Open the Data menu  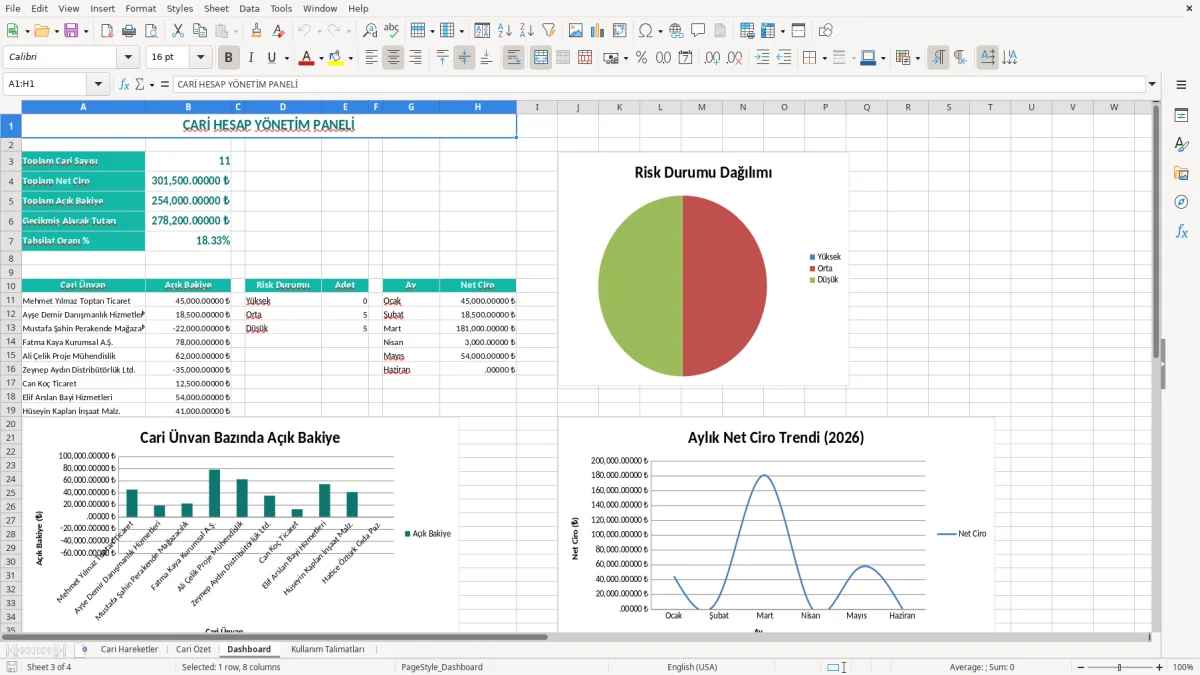coord(249,8)
